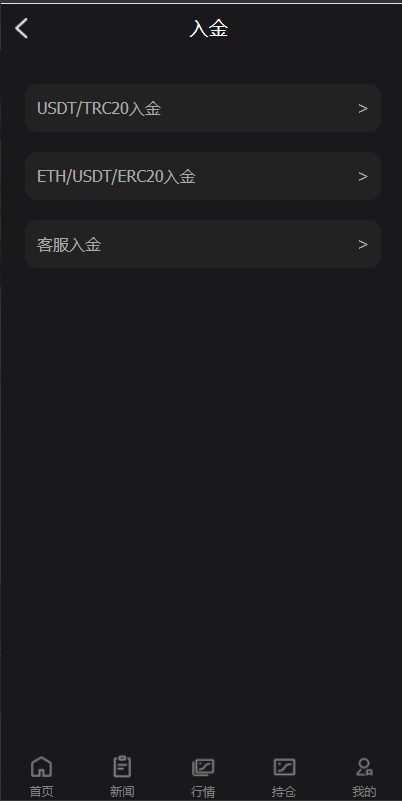
Task: Go back using the top-left arrow
Action: tap(21, 28)
